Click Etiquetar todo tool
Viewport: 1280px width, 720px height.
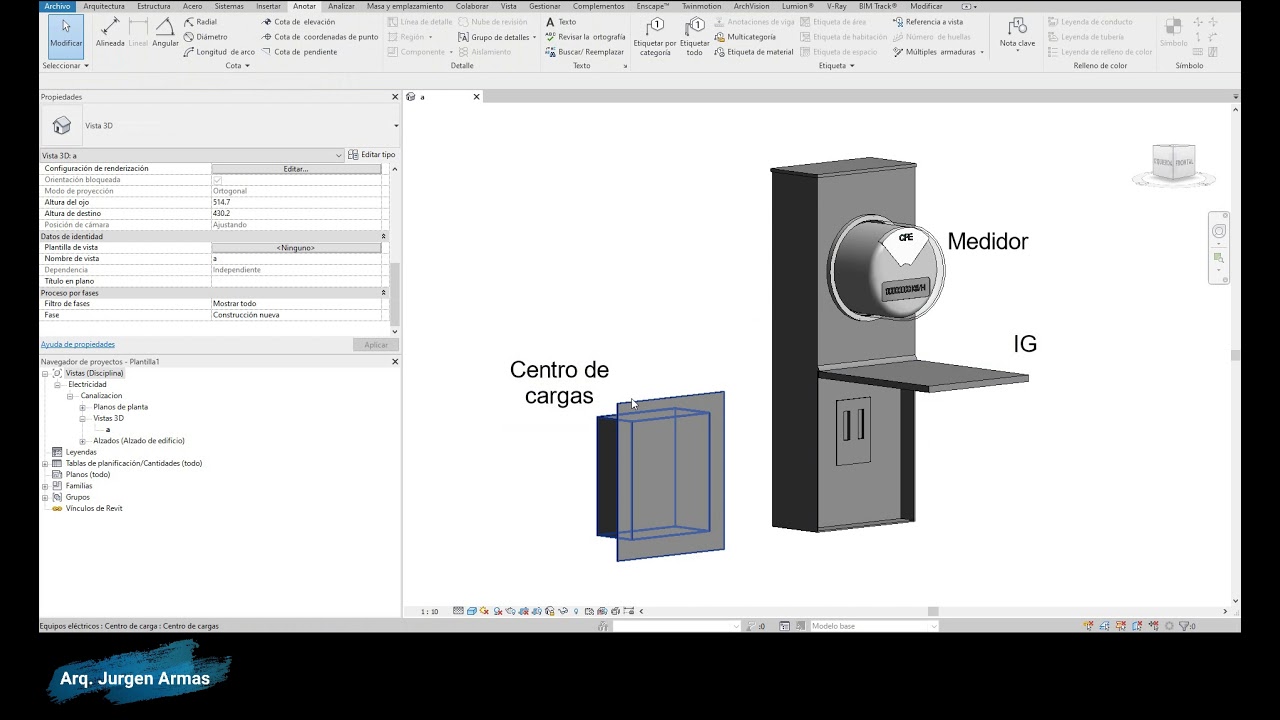pos(695,36)
